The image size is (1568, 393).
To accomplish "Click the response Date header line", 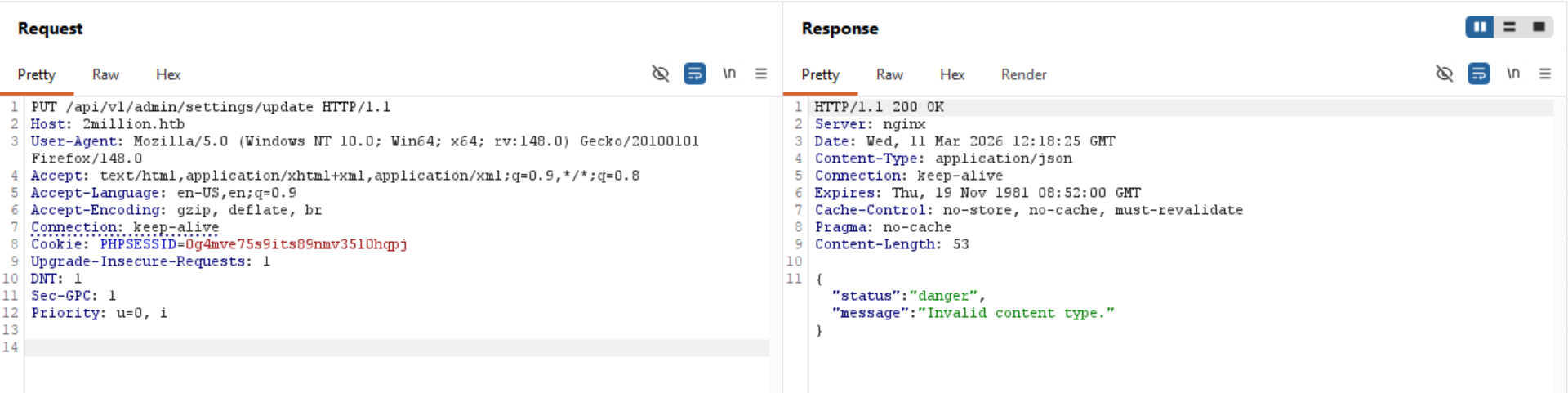I will coord(964,141).
